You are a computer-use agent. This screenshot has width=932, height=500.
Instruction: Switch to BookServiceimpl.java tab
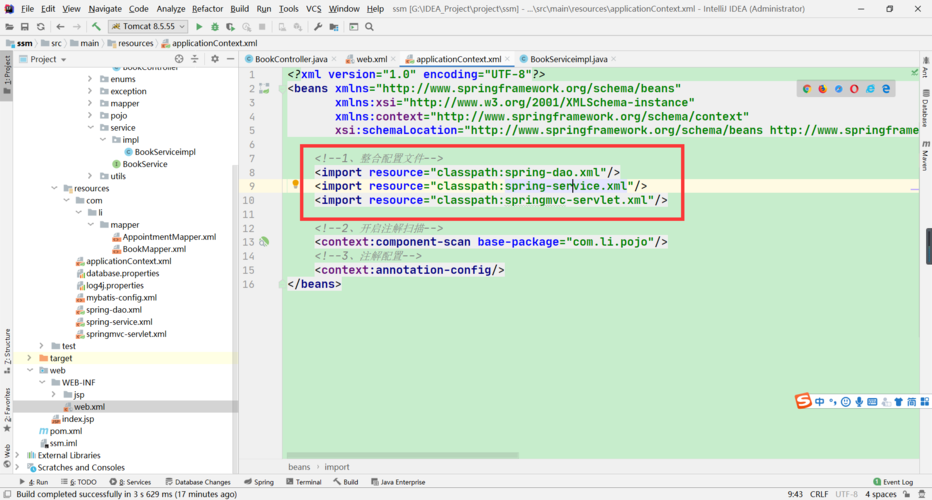(x=568, y=59)
